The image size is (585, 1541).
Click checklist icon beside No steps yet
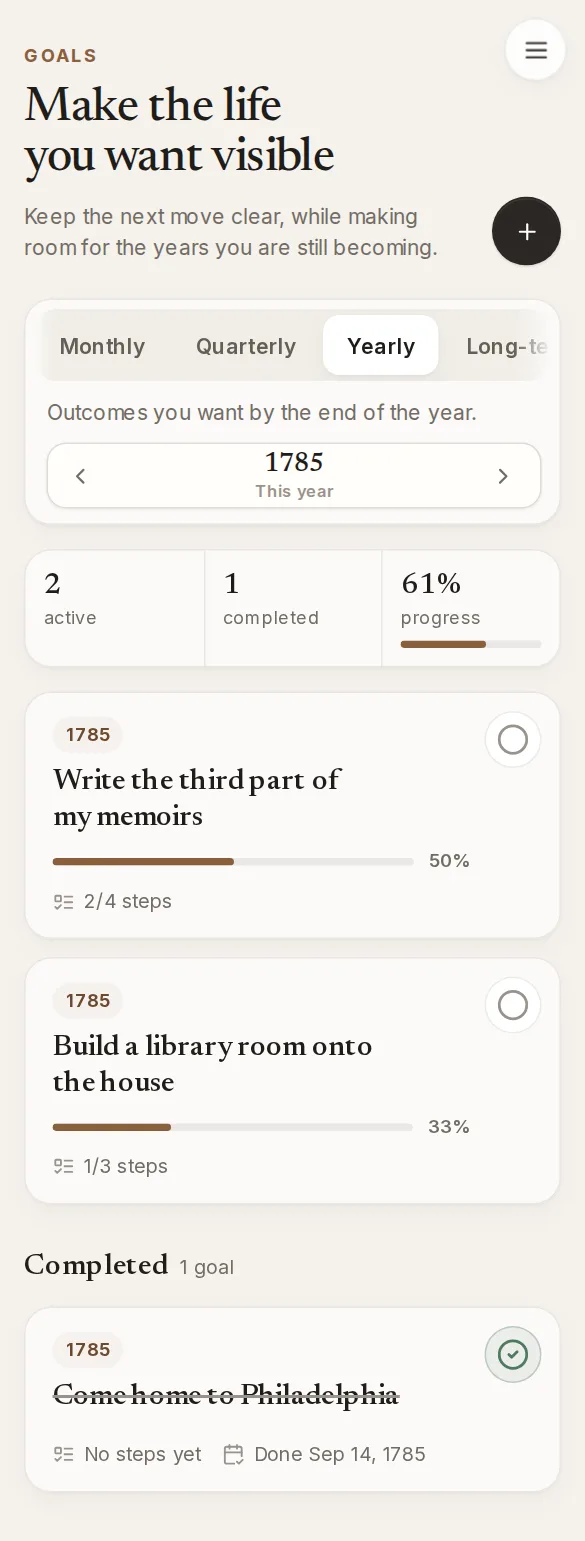64,1454
